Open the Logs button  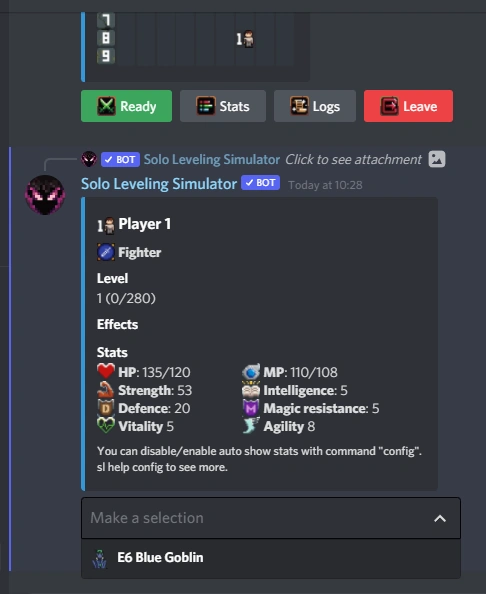(315, 106)
